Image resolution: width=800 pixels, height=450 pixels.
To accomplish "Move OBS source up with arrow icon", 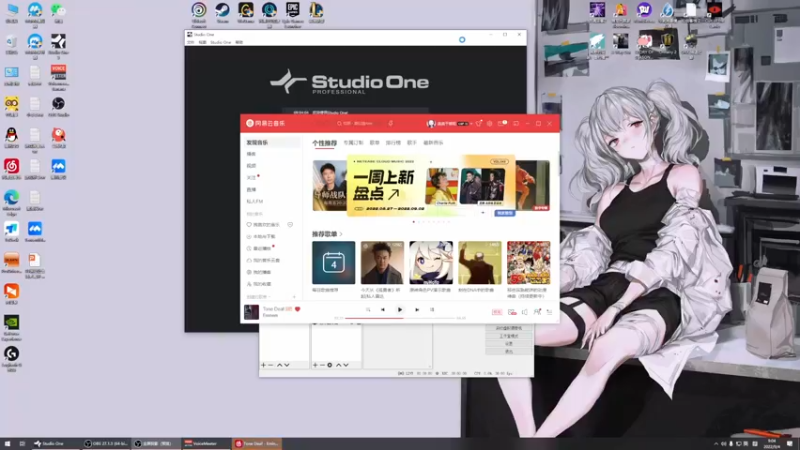I will point(338,365).
